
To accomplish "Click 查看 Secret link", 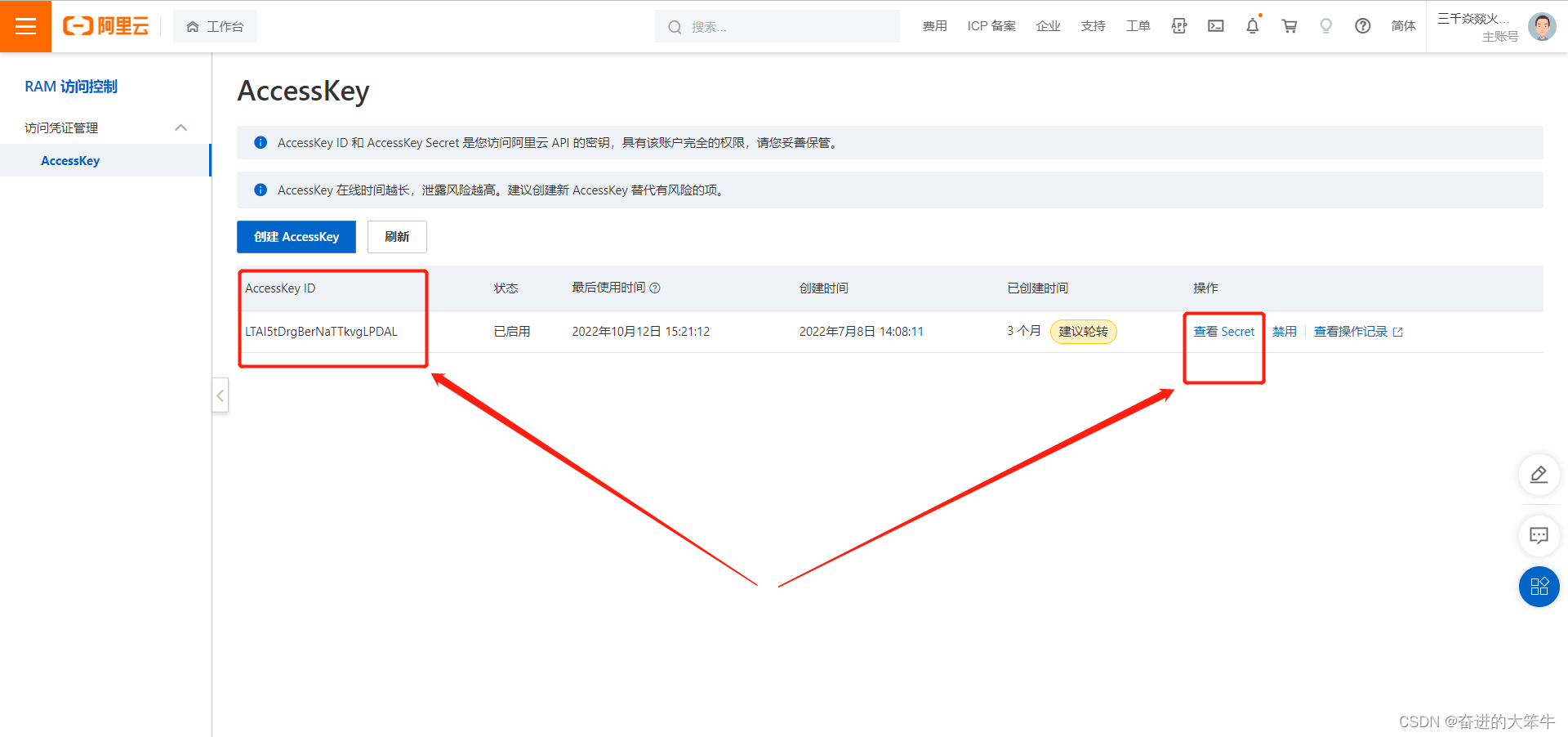I will click(x=1223, y=332).
